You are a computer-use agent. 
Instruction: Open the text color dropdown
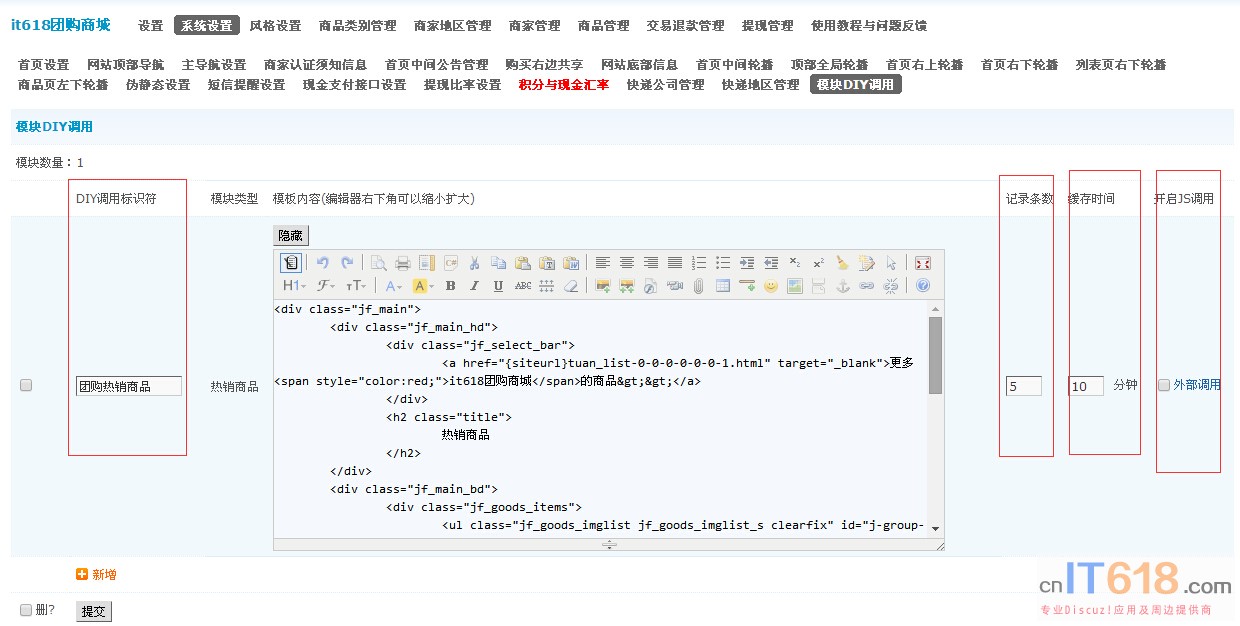[x=394, y=286]
